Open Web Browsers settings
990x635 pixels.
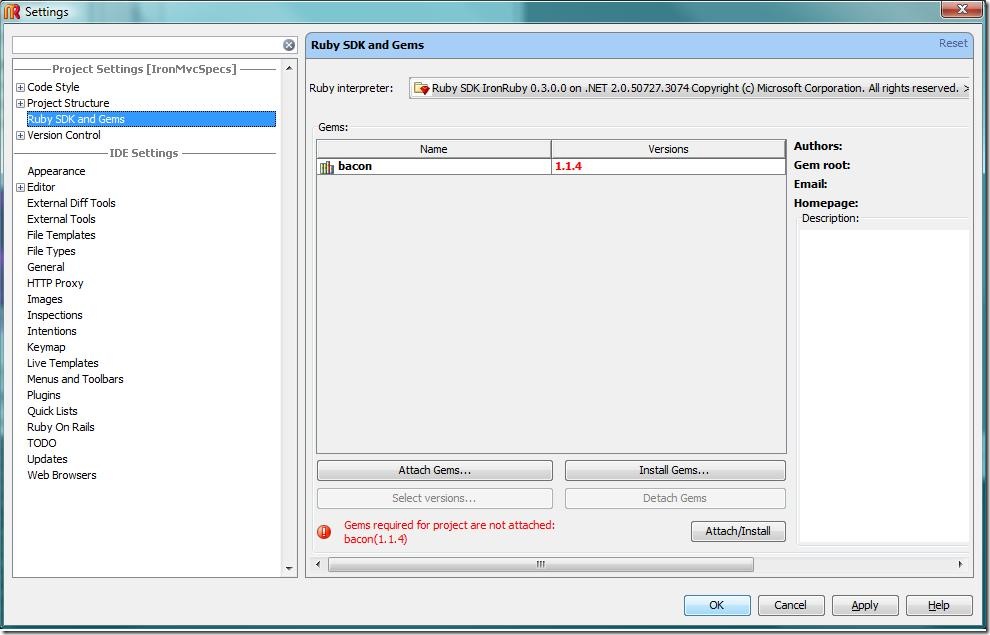point(62,475)
